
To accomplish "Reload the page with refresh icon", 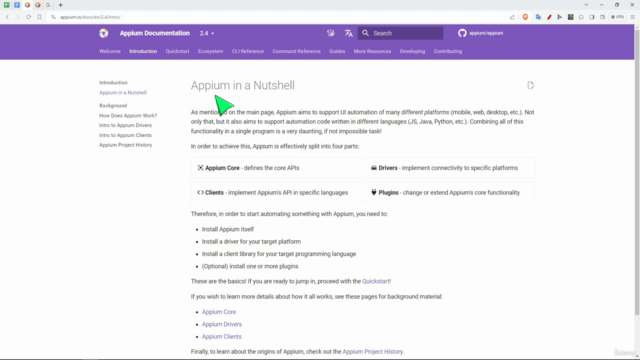I will (x=28, y=17).
